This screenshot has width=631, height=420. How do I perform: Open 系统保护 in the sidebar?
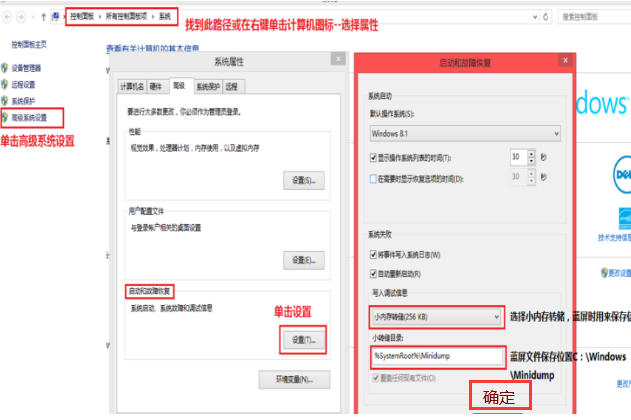click(23, 101)
